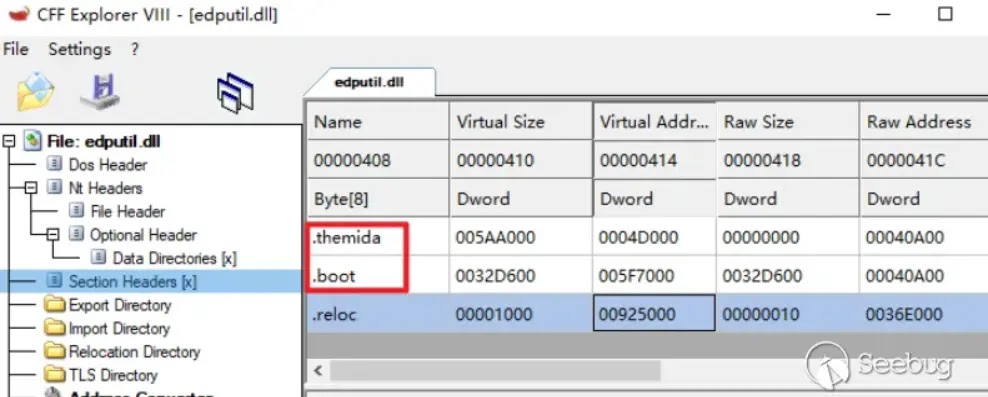Select Nt Headers in the tree
The width and height of the screenshot is (988, 397).
pos(106,188)
